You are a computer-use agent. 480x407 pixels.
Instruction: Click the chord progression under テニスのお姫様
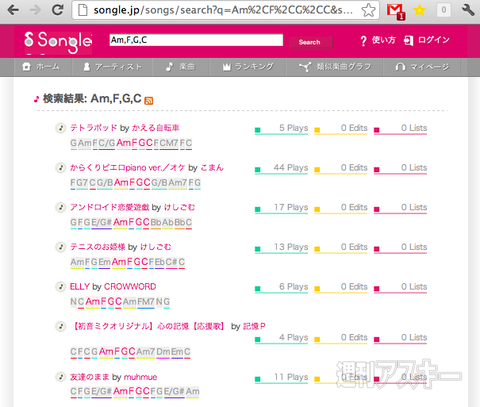pos(127,262)
